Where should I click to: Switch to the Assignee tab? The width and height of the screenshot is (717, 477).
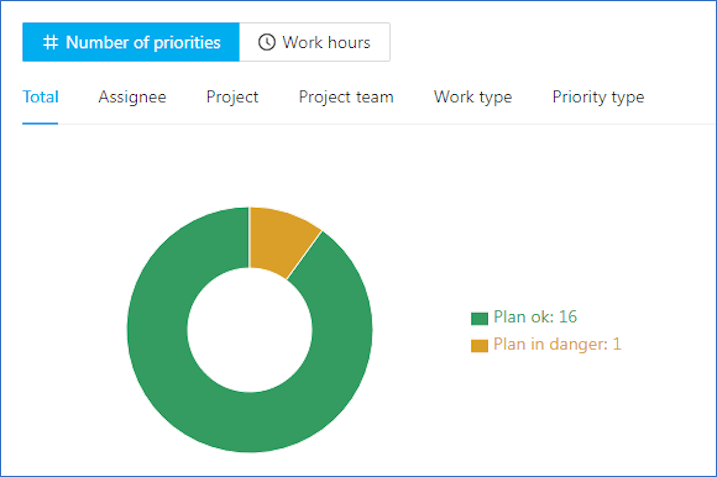click(x=132, y=97)
